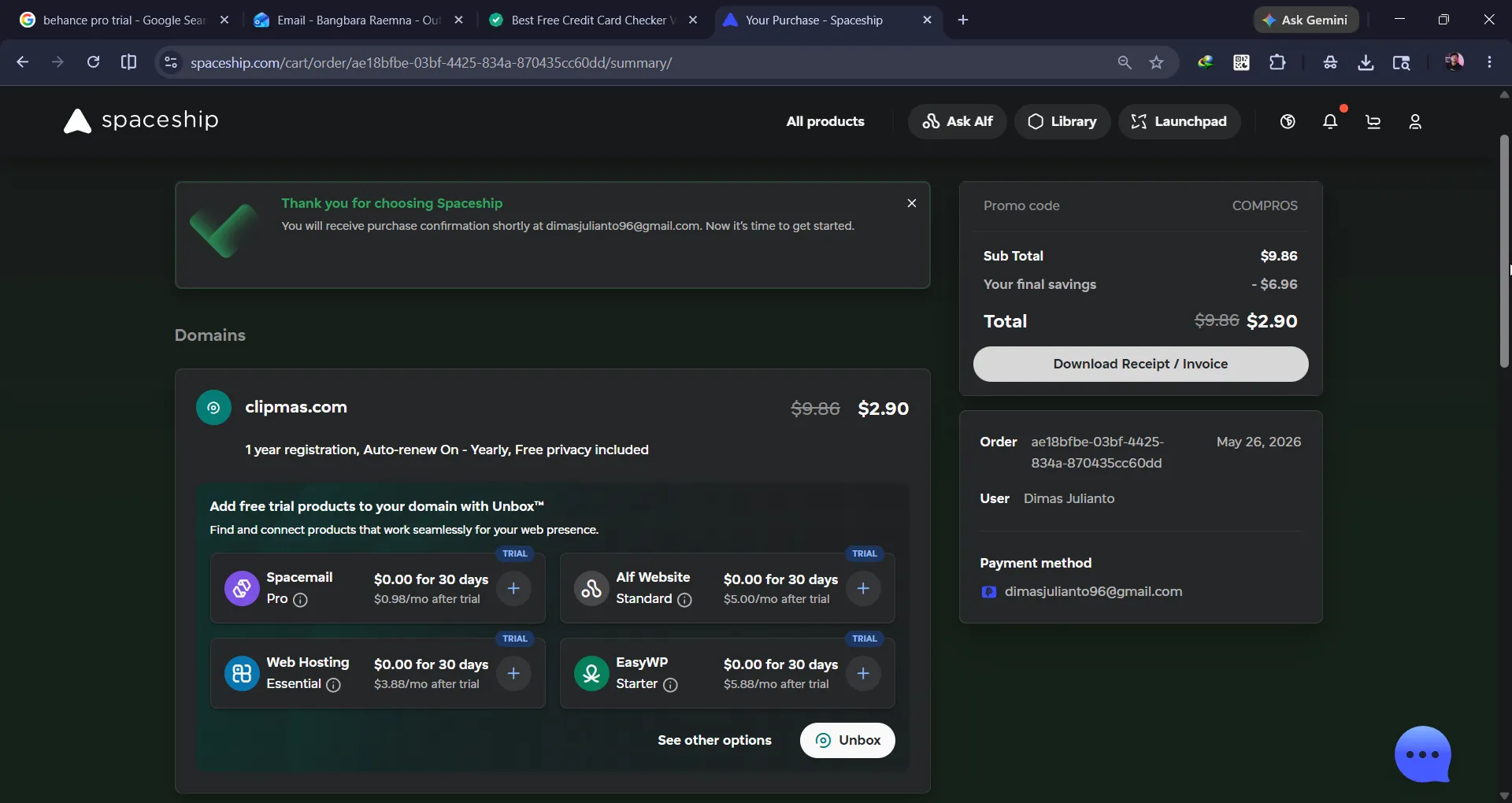Click the clipmas.com domain icon
Screen dimensions: 1512x803
coord(213,408)
